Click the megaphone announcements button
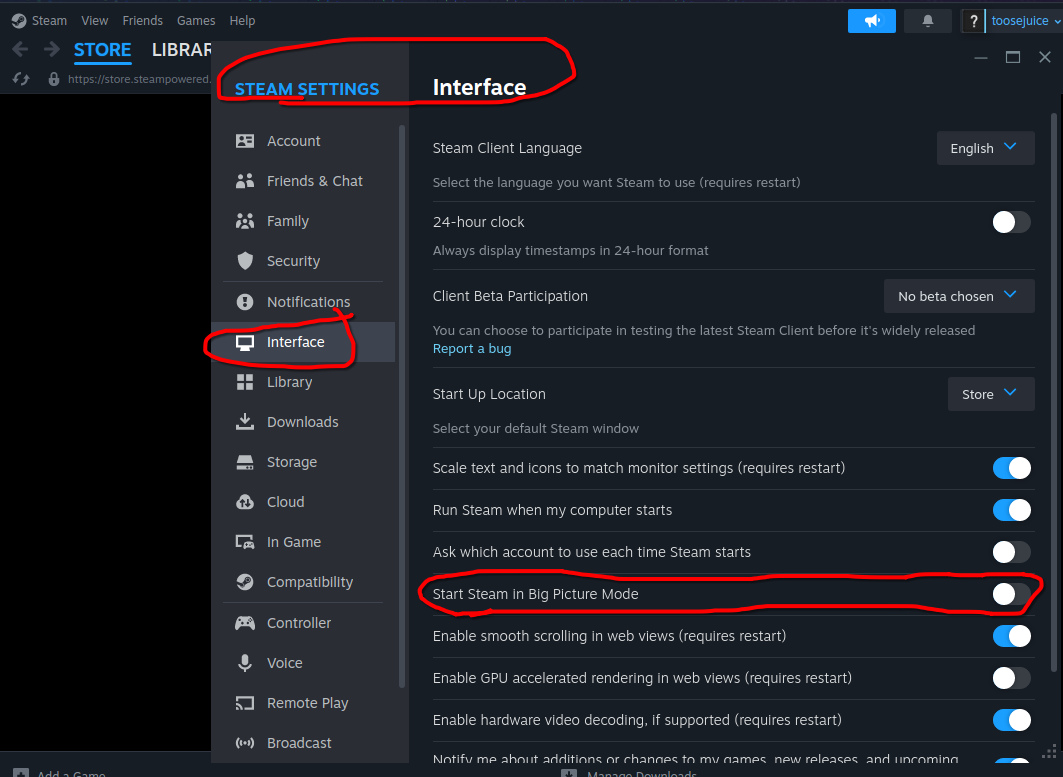 872,21
